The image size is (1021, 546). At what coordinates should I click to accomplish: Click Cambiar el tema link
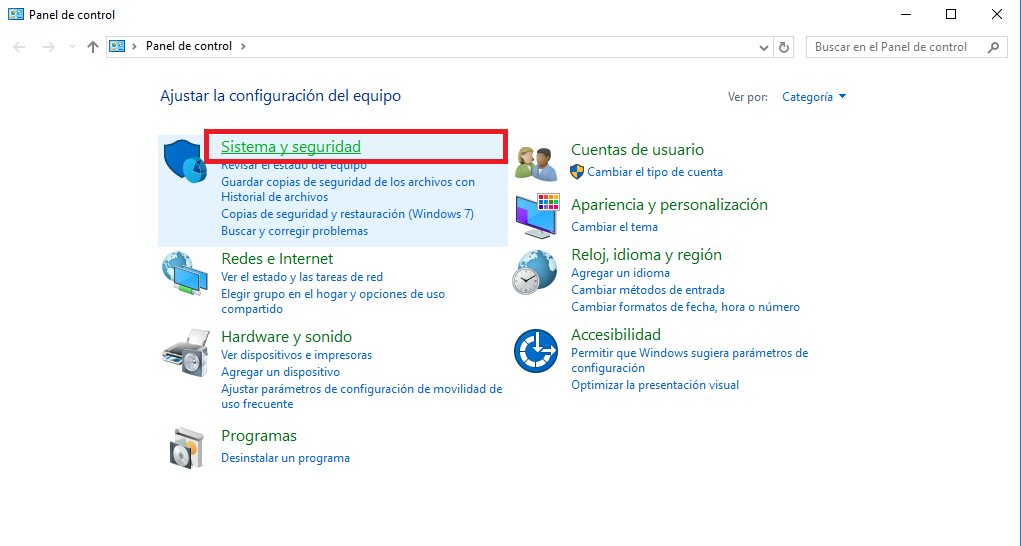click(x=614, y=227)
